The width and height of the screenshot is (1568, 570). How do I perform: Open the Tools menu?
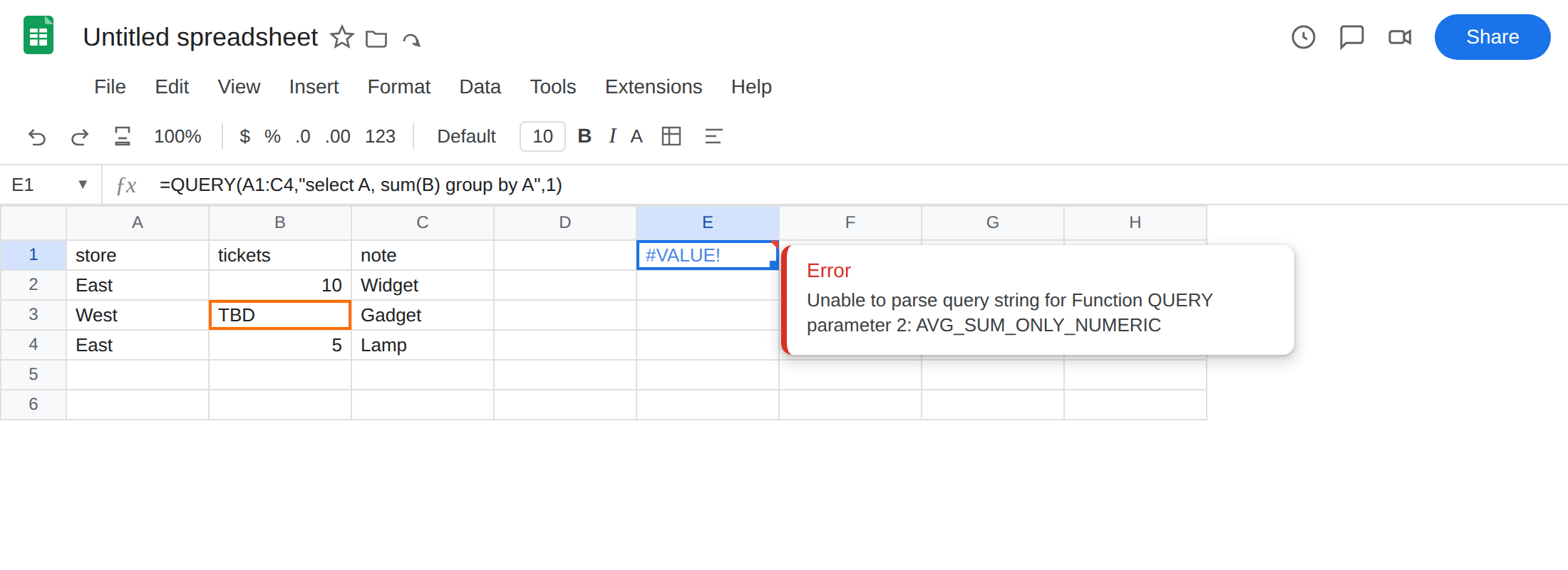point(552,87)
